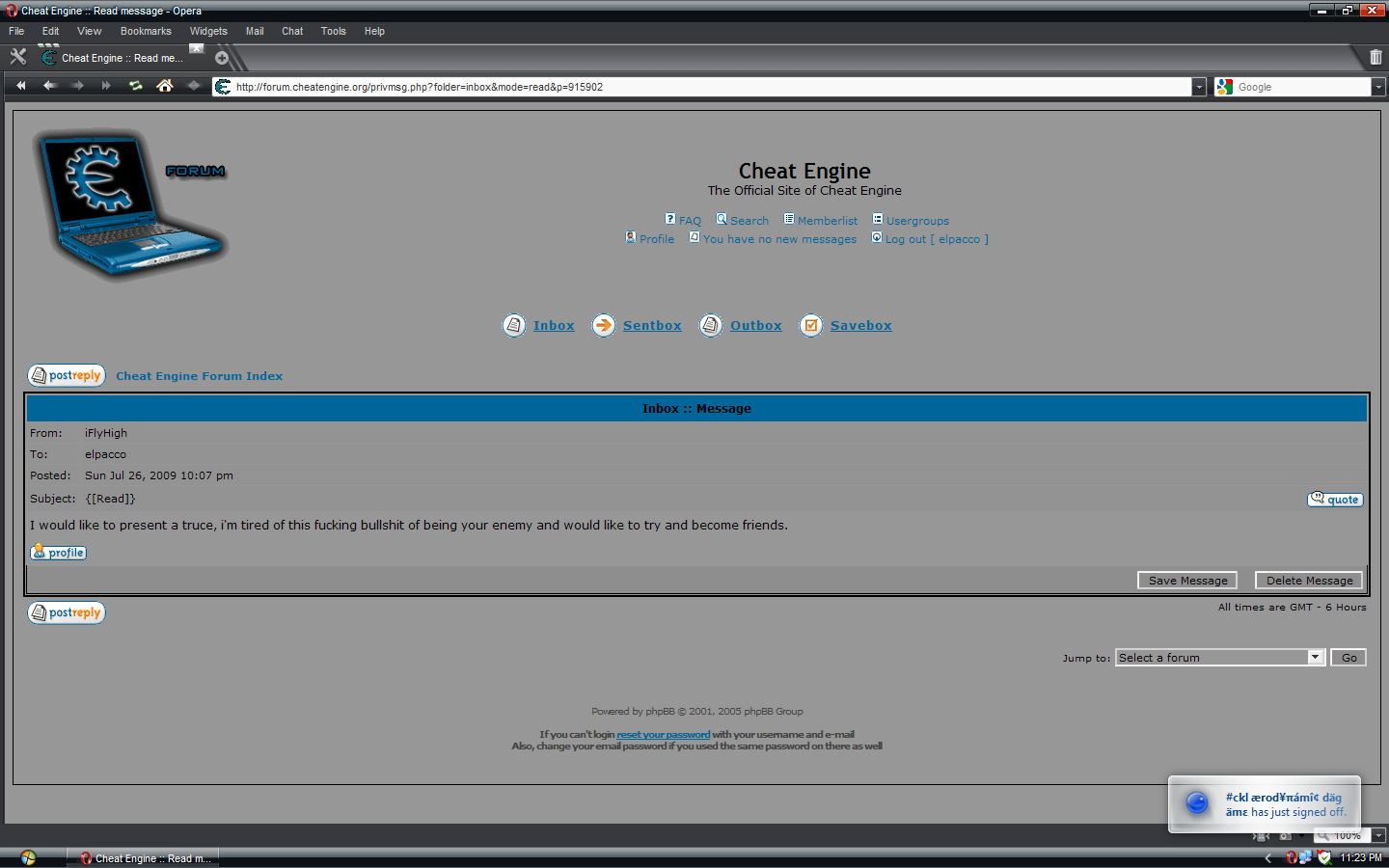Click the Inbox folder icon
The height and width of the screenshot is (868, 1389).
click(514, 326)
